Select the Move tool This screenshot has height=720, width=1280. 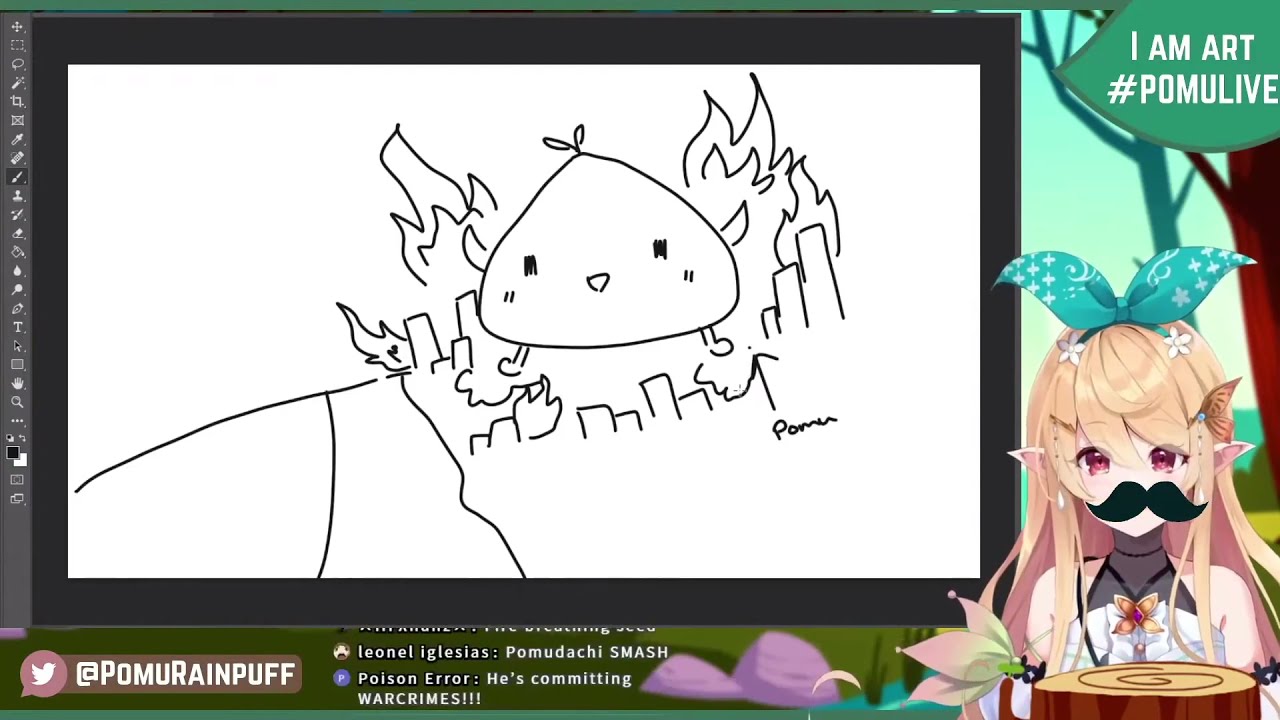click(x=18, y=27)
